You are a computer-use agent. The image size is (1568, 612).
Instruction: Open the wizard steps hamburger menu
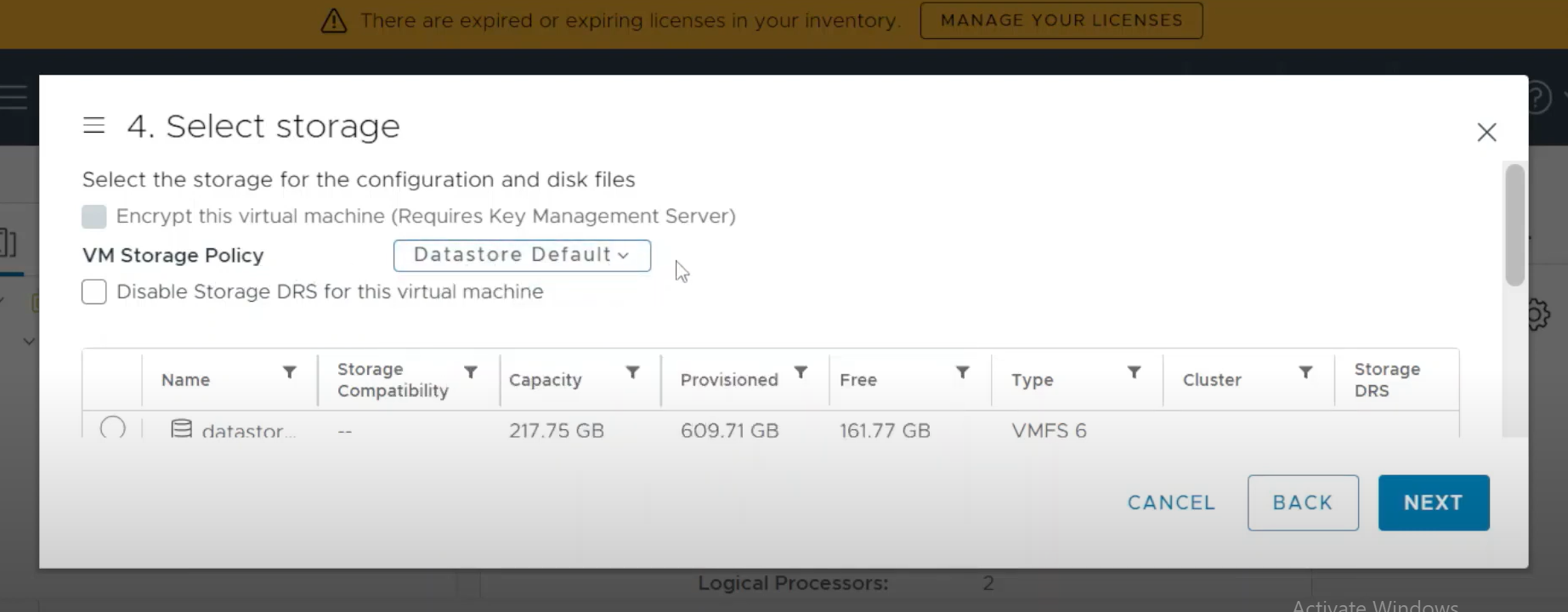click(93, 126)
